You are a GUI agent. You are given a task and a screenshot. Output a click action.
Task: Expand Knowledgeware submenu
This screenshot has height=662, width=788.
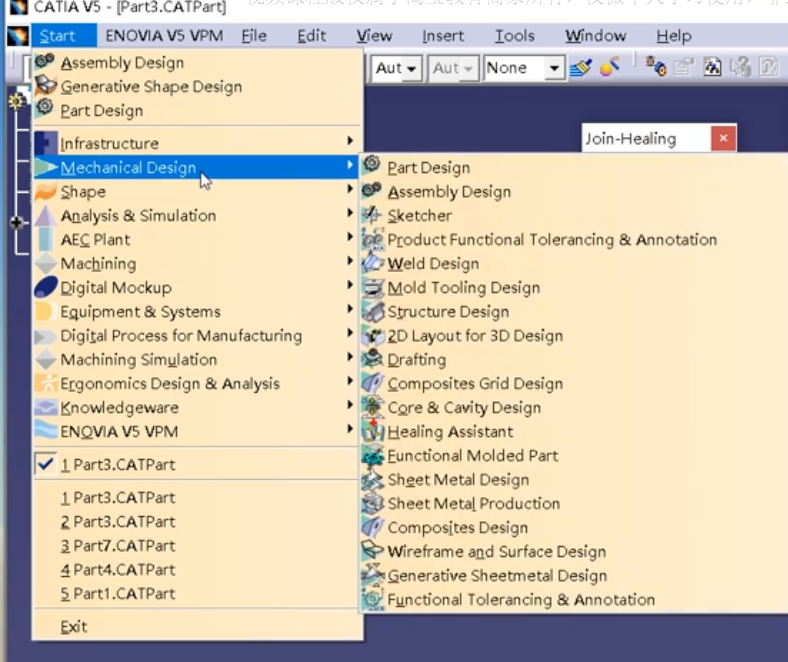198,408
